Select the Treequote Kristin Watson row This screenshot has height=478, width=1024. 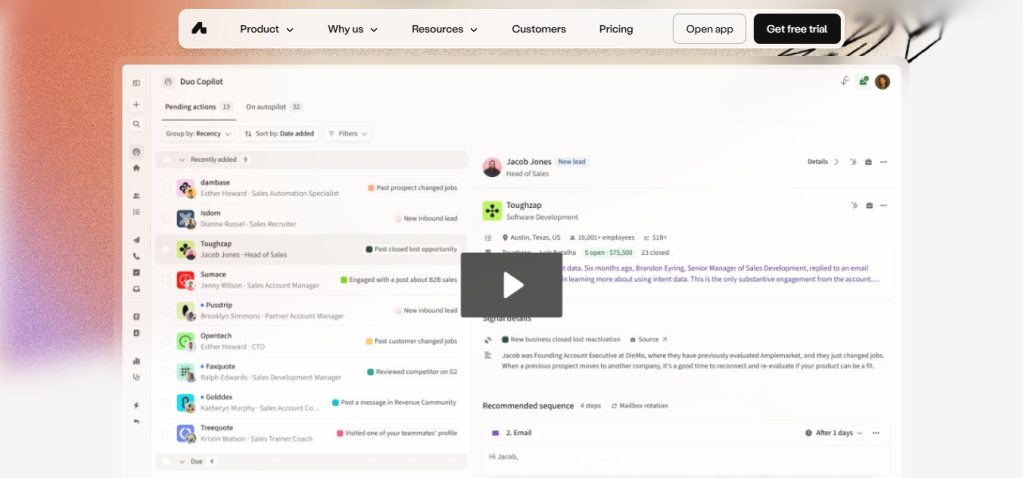click(311, 433)
